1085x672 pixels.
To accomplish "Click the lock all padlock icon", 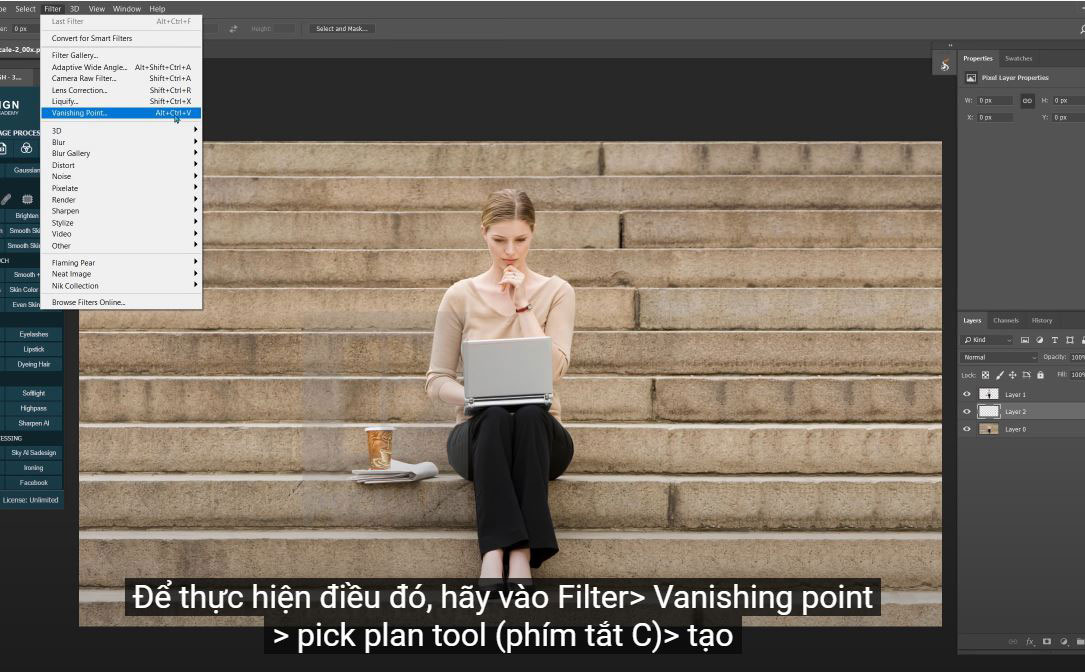I will (x=1040, y=375).
